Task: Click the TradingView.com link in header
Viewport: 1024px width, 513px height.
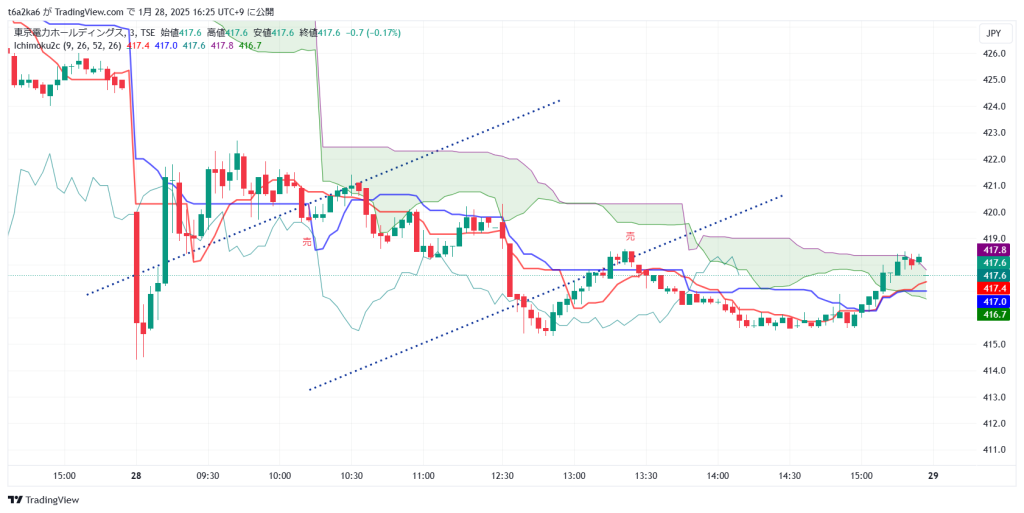Action: coord(91,12)
